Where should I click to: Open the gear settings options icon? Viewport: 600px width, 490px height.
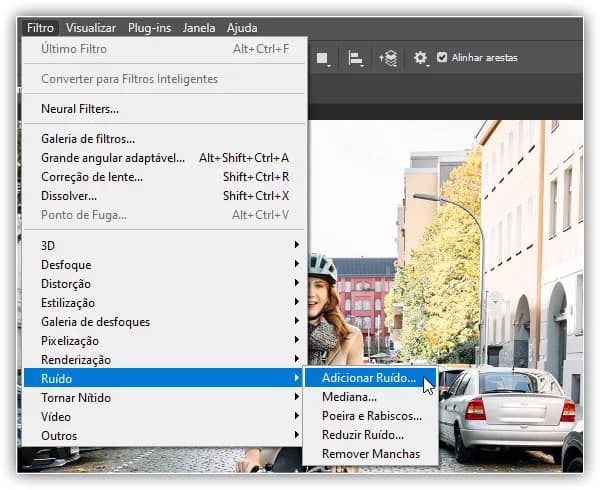tap(420, 59)
